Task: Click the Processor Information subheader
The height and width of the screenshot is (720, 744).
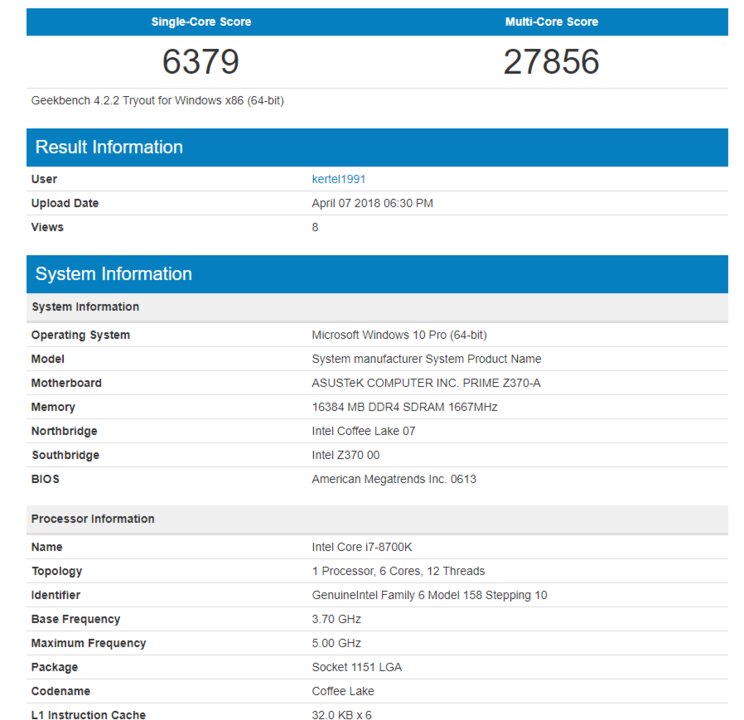Action: (377, 519)
